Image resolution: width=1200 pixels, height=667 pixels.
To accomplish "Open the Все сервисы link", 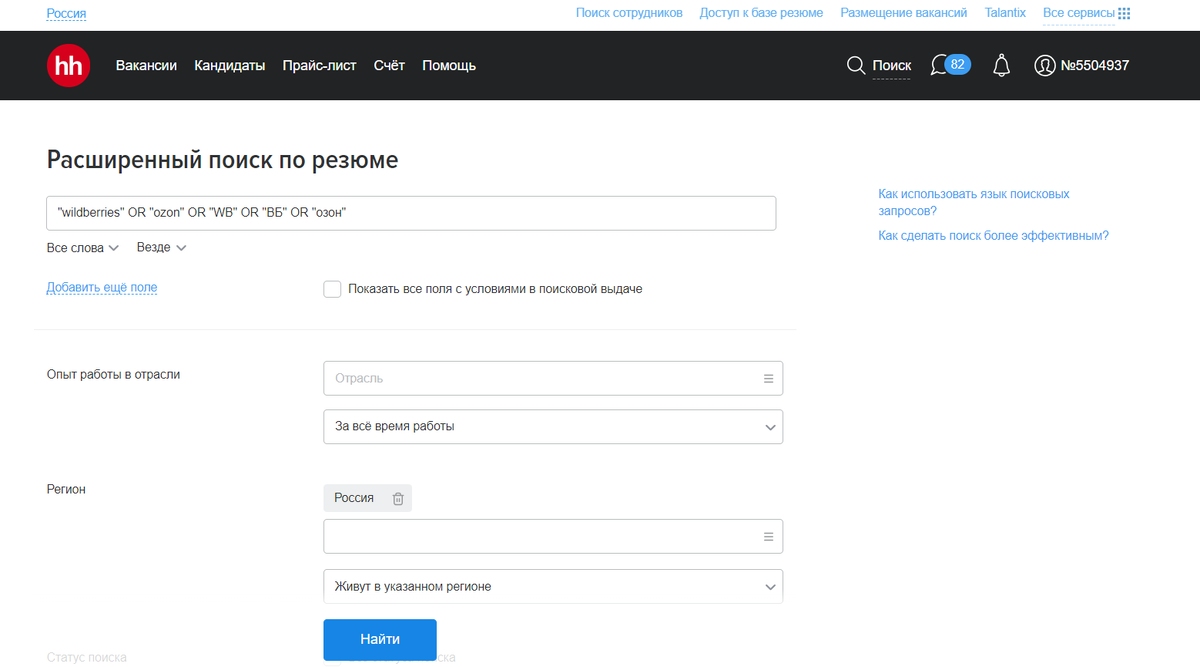I will 1078,13.
